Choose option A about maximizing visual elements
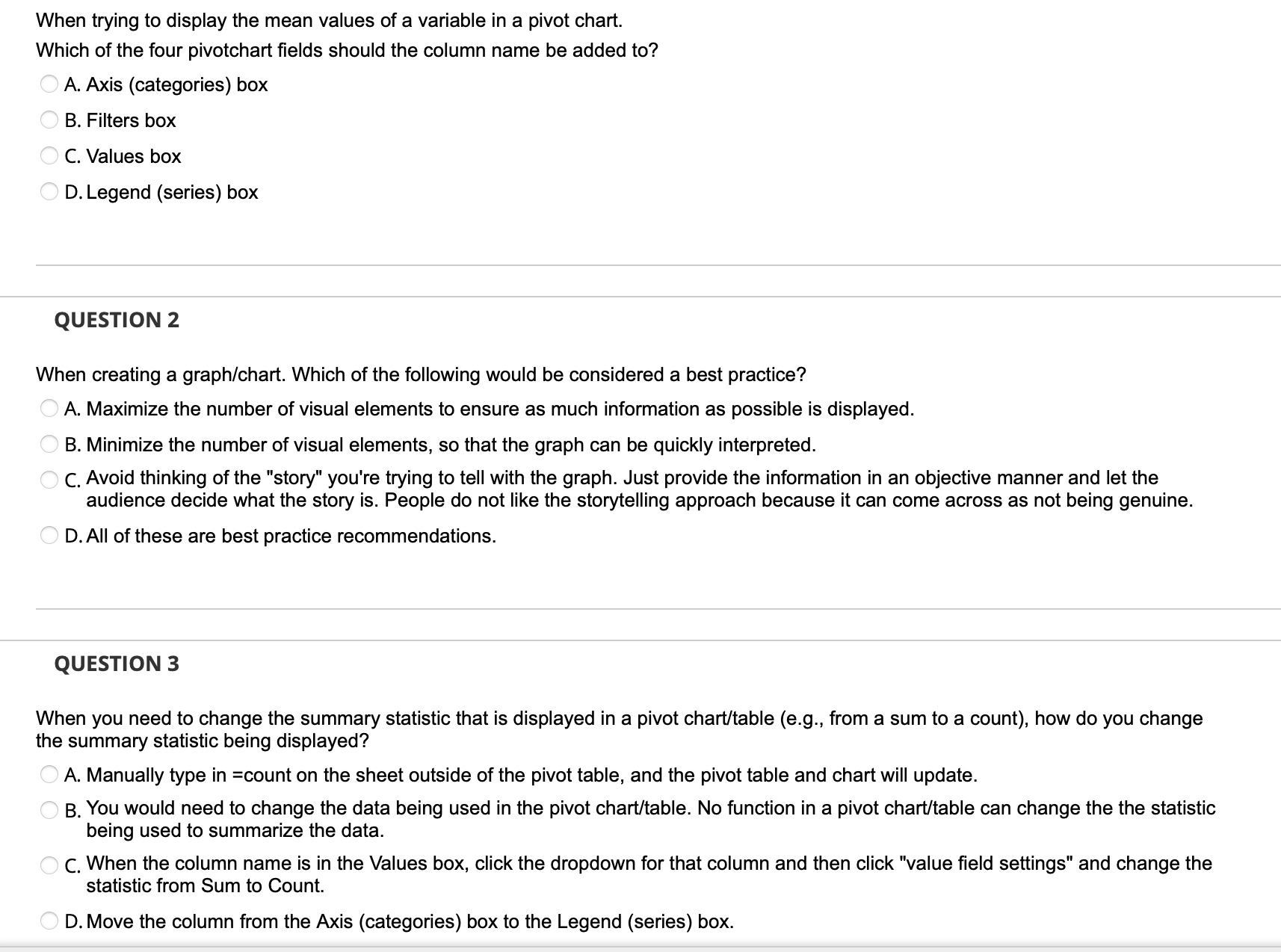The height and width of the screenshot is (952, 1281). pyautogui.click(x=49, y=408)
